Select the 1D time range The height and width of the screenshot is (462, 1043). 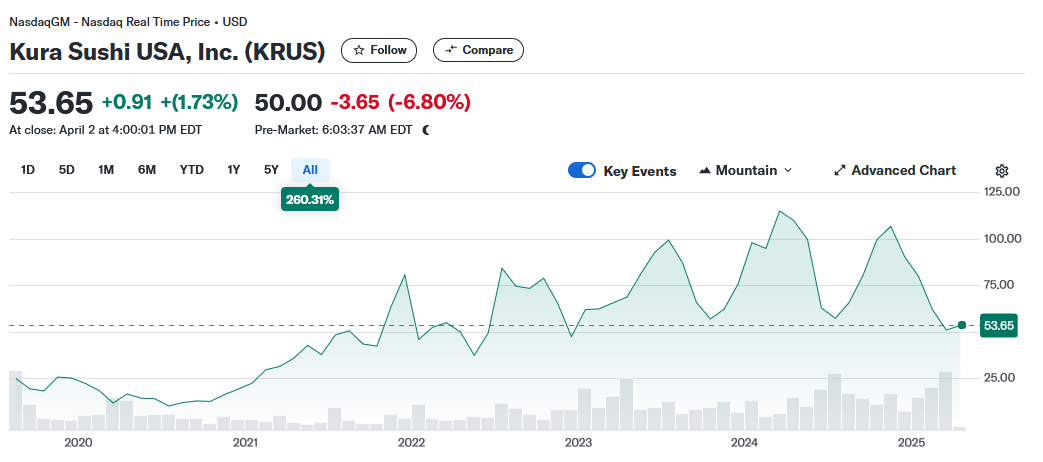pos(27,170)
